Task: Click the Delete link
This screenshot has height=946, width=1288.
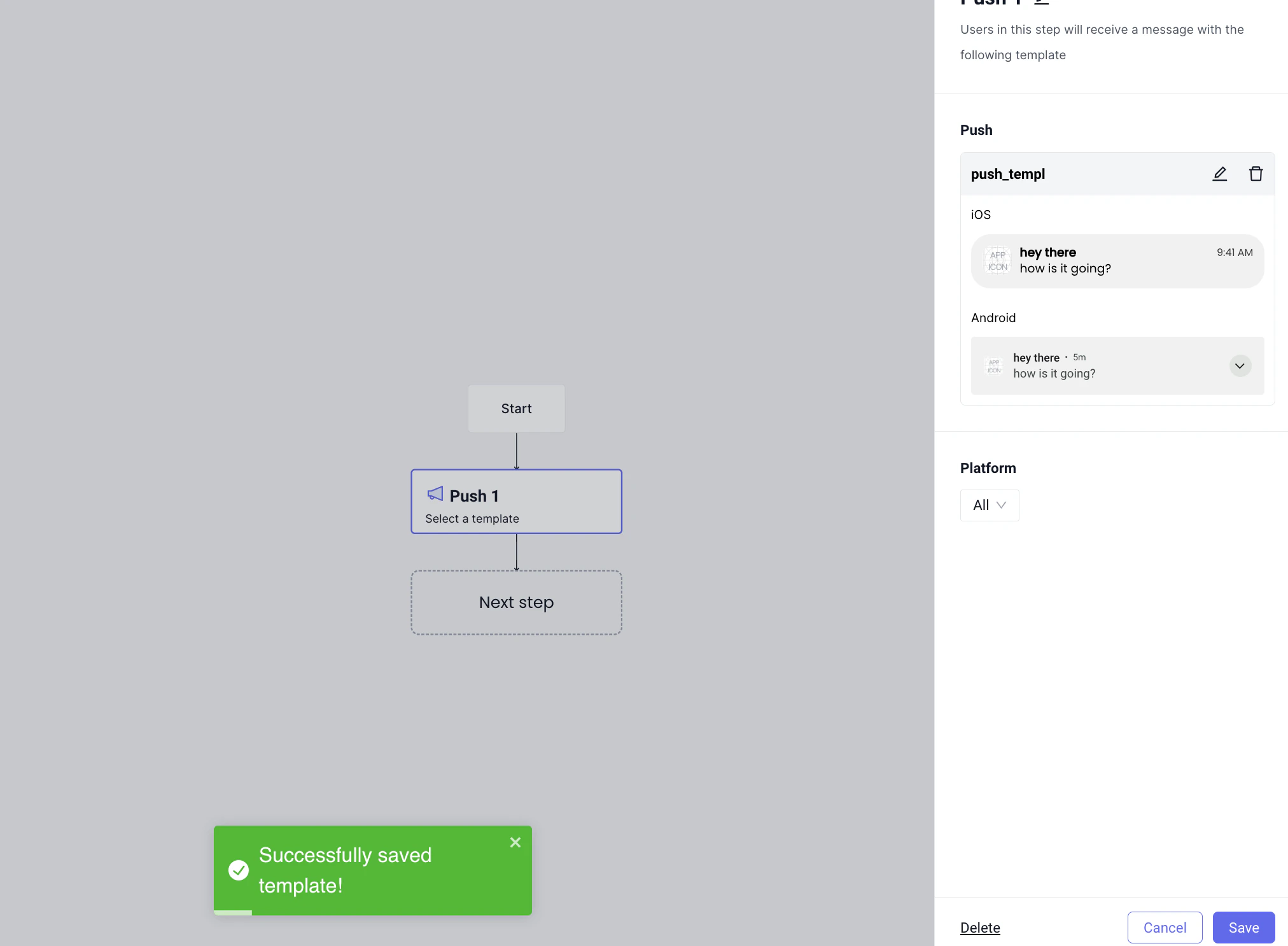Action: [980, 928]
